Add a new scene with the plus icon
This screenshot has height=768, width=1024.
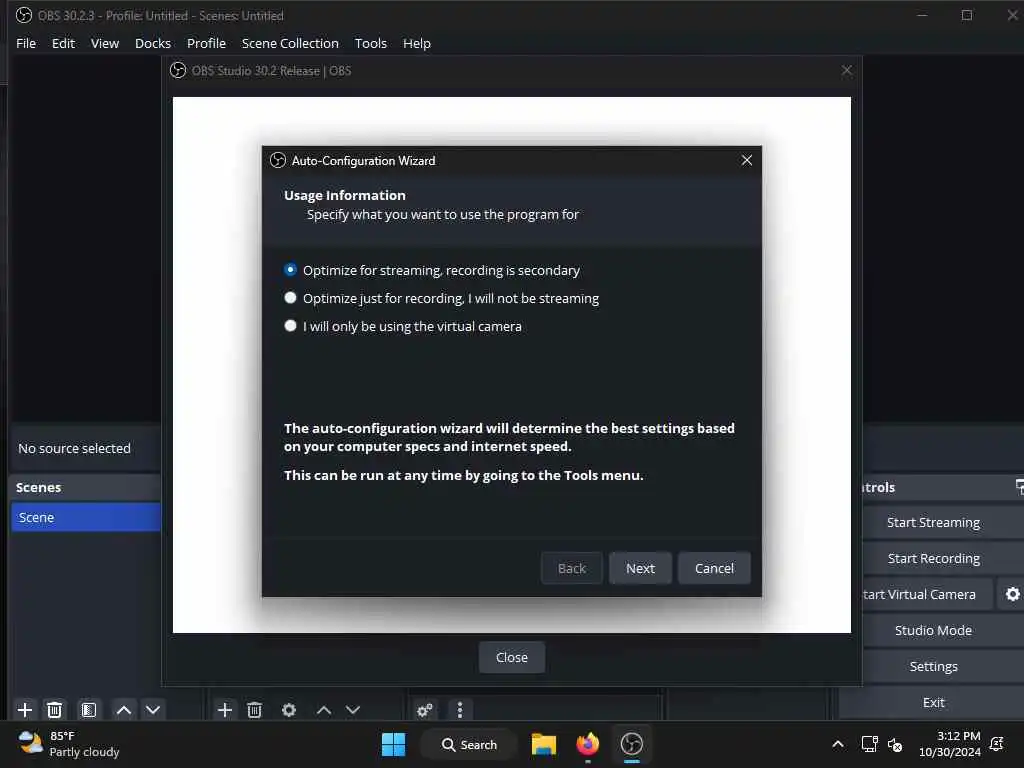[x=25, y=709]
